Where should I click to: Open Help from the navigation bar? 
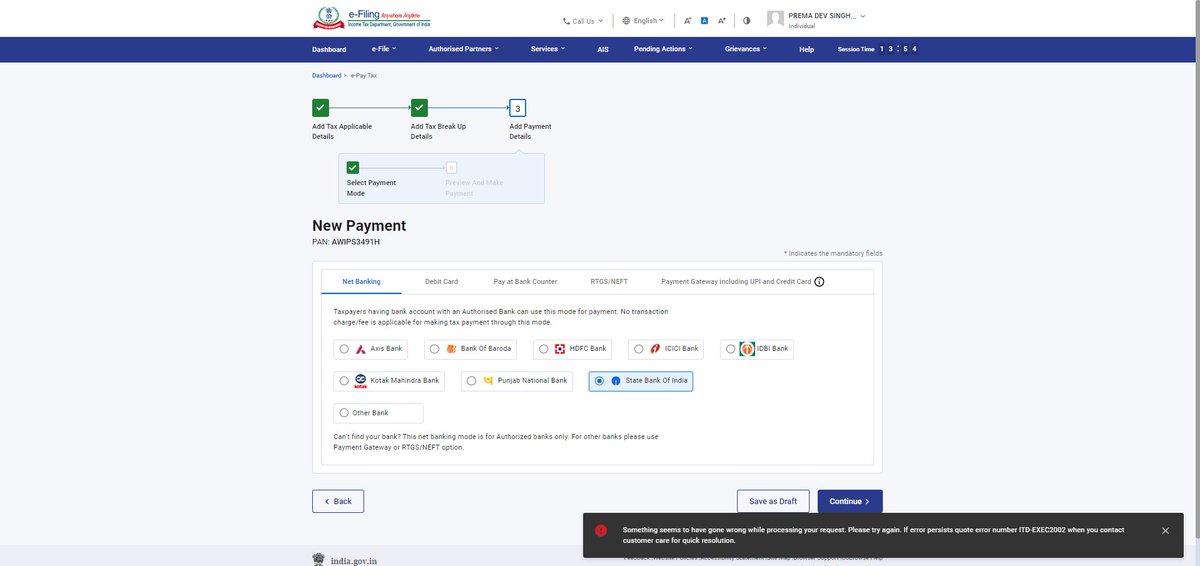[807, 49]
